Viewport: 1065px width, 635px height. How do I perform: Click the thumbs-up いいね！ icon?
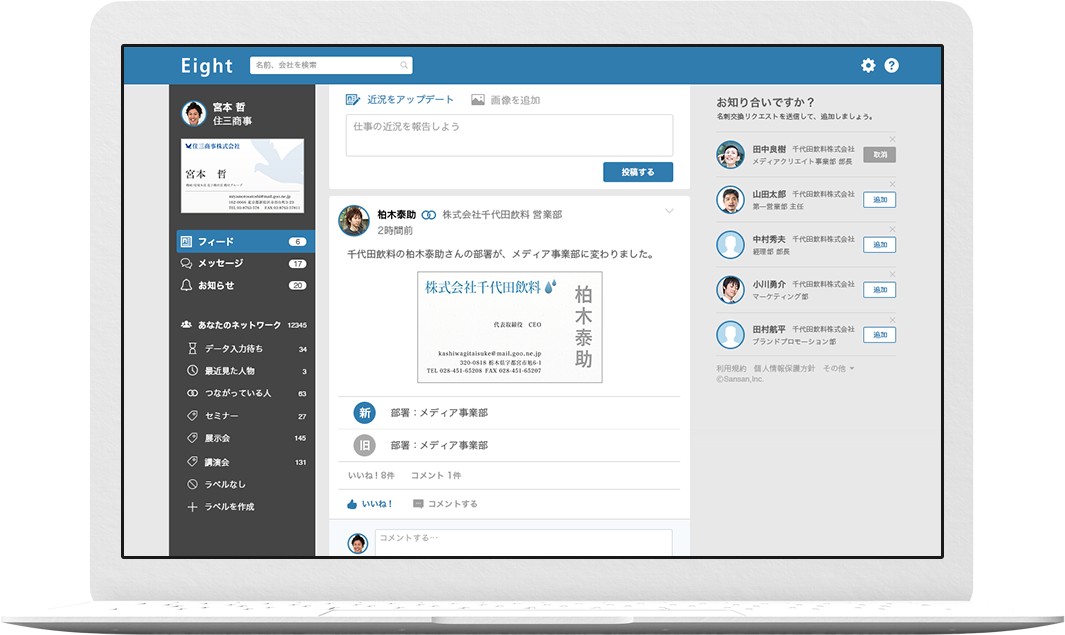click(352, 504)
